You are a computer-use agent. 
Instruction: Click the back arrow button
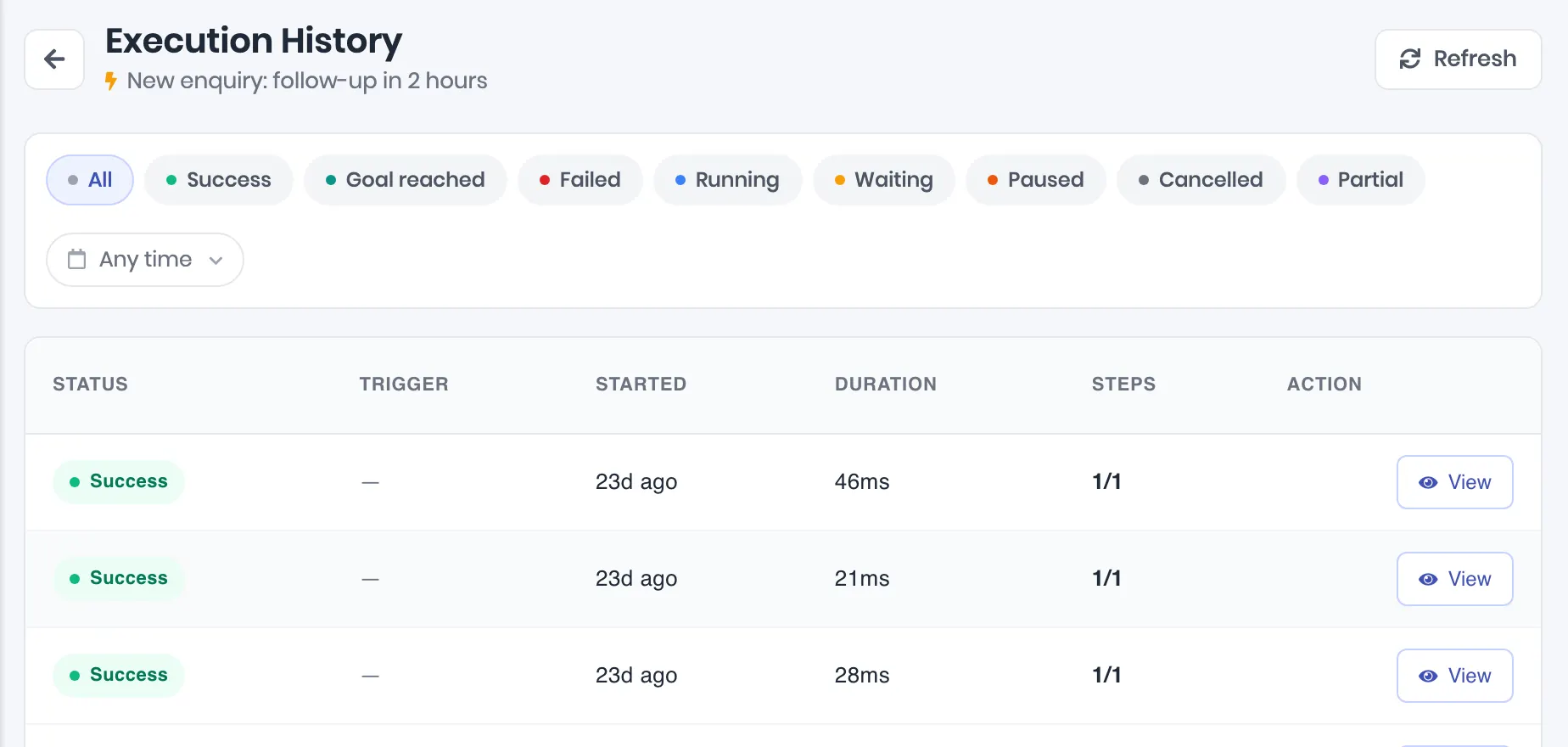pyautogui.click(x=54, y=59)
